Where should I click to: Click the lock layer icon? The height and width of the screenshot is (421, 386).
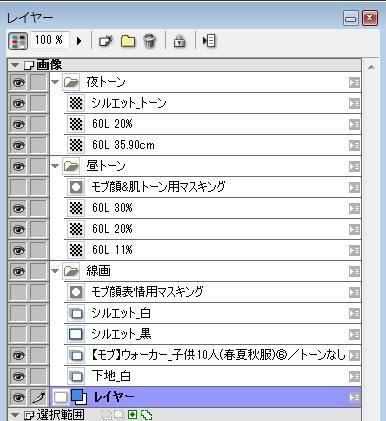coord(179,41)
